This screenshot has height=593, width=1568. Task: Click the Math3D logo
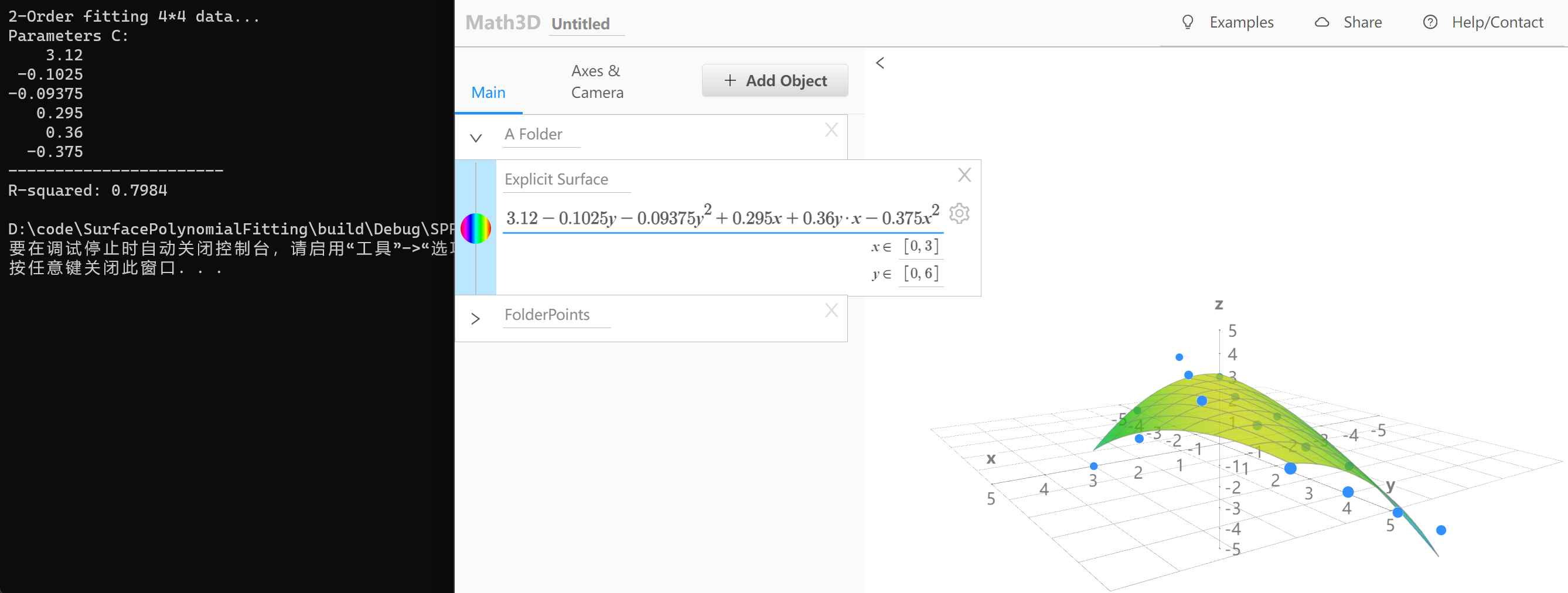[x=503, y=22]
